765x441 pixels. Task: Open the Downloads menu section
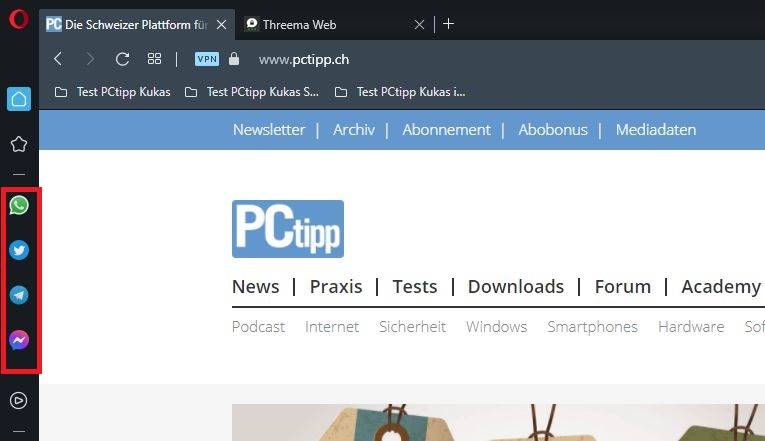[x=516, y=286]
